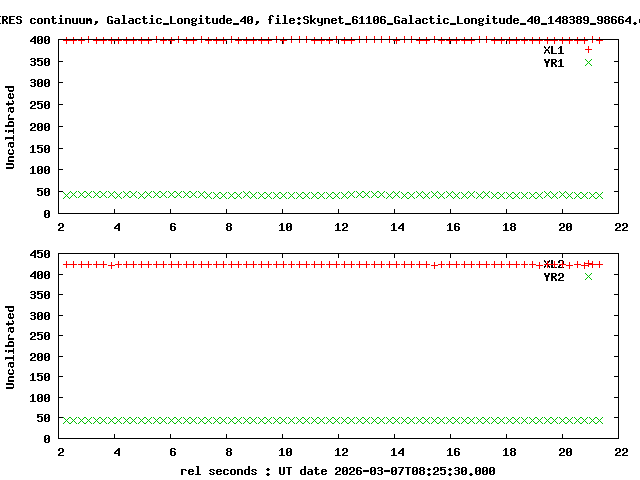Click the 0 tick label on bottom plot

tap(47, 439)
